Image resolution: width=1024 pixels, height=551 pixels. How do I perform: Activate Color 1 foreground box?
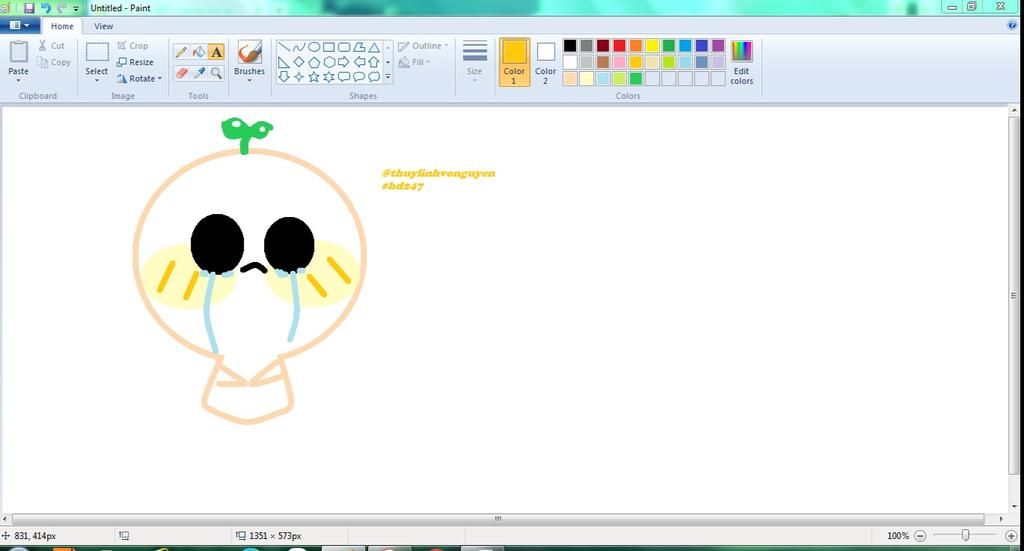514,62
